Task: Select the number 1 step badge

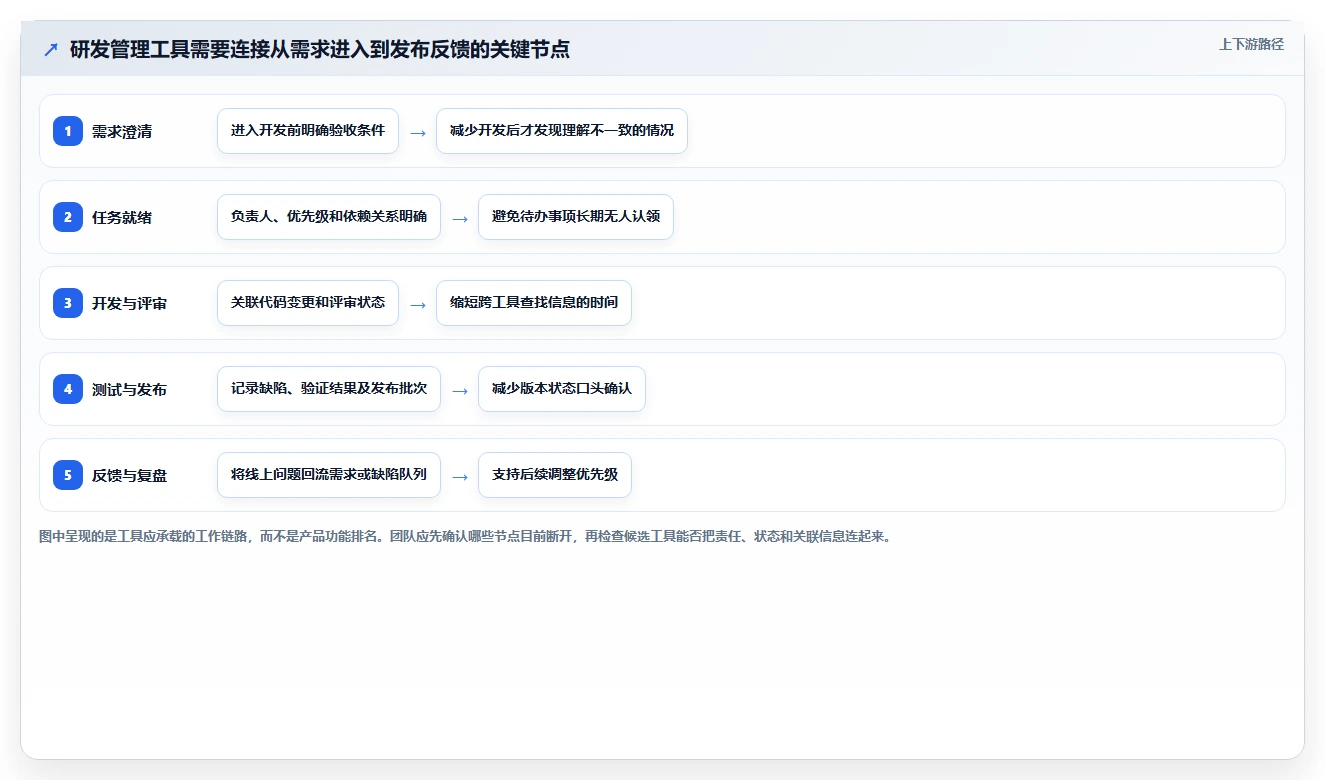Action: pos(68,131)
